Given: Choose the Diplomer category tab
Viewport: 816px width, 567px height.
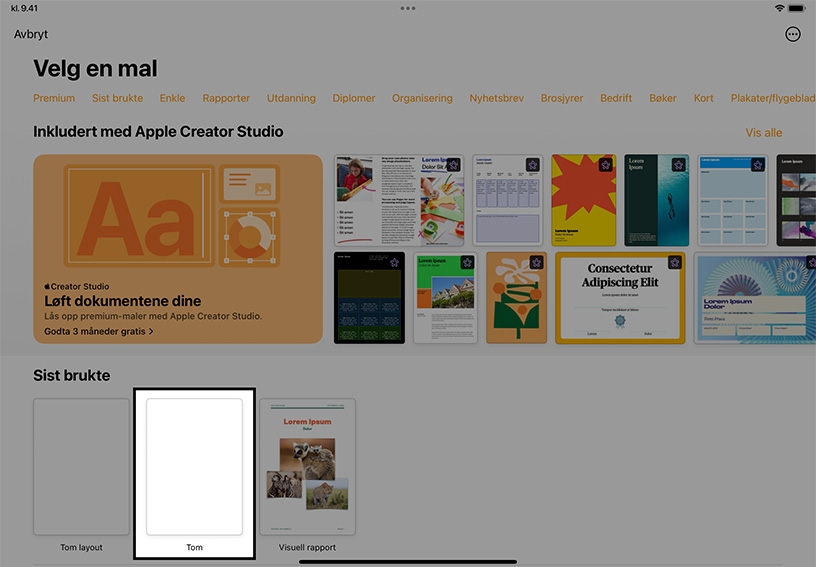Looking at the screenshot, I should [353, 98].
